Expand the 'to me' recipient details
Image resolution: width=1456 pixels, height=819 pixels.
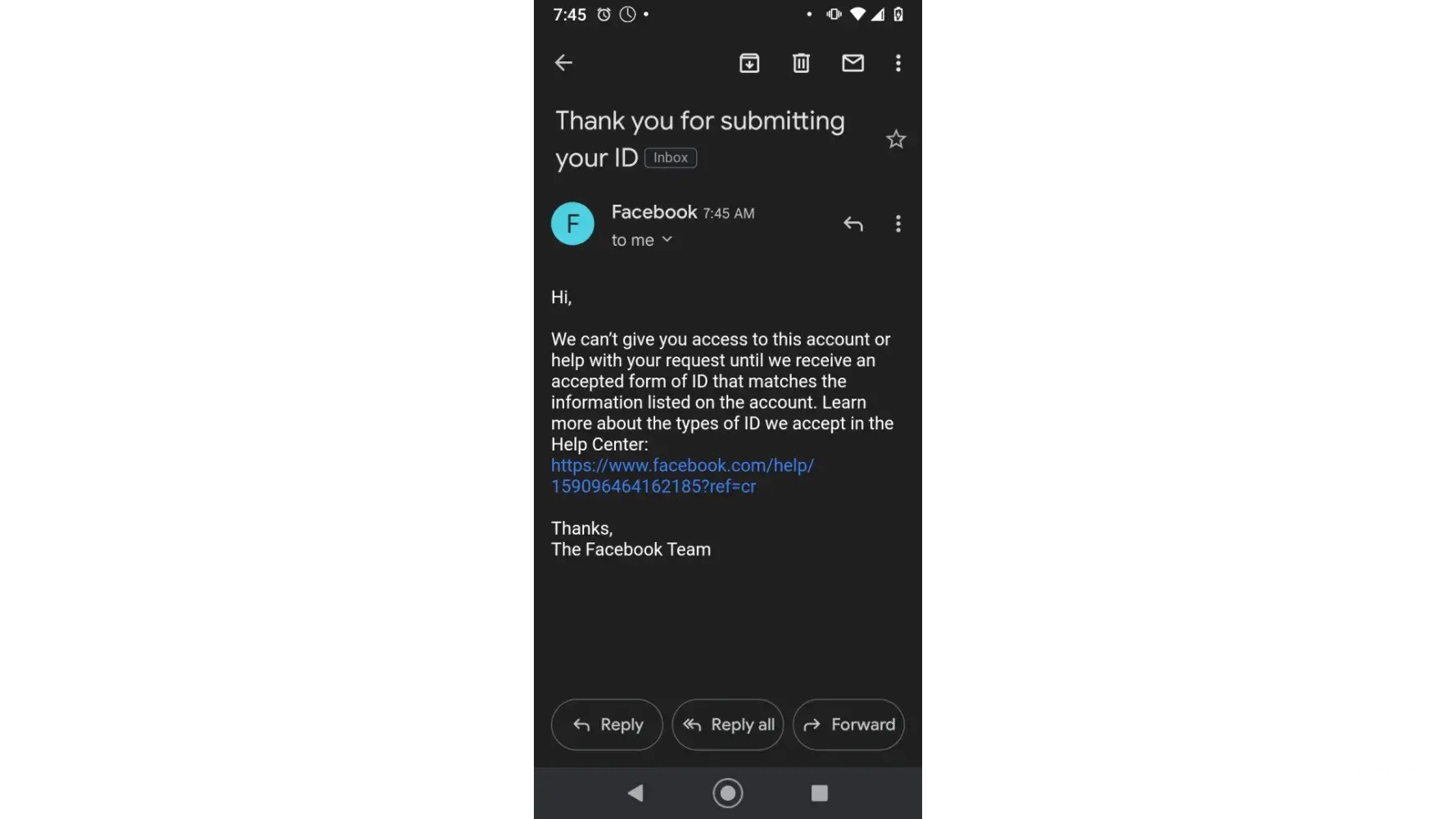click(642, 240)
